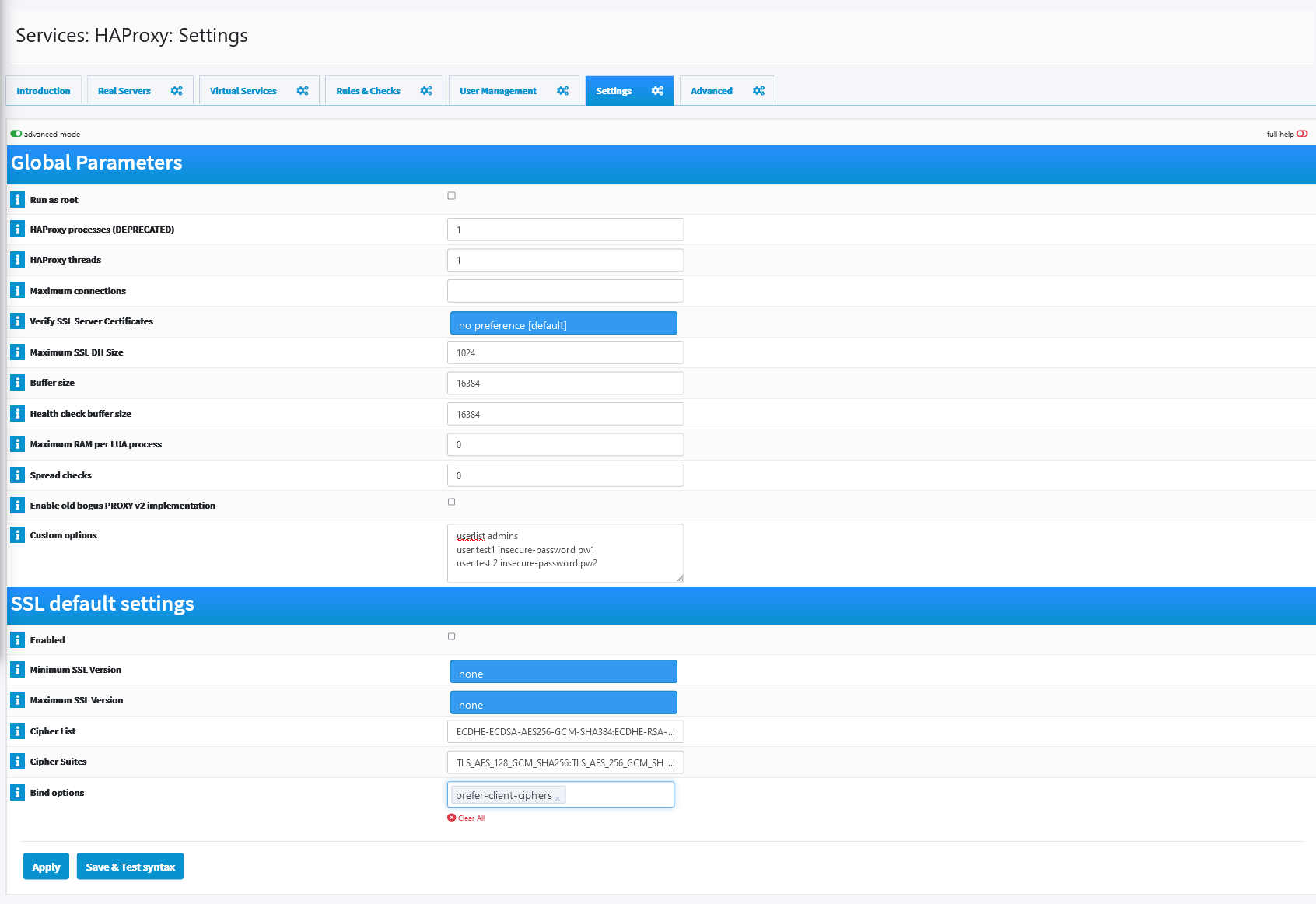Open info icon for SSL Enabled setting
This screenshot has width=1316, height=904.
(17, 640)
